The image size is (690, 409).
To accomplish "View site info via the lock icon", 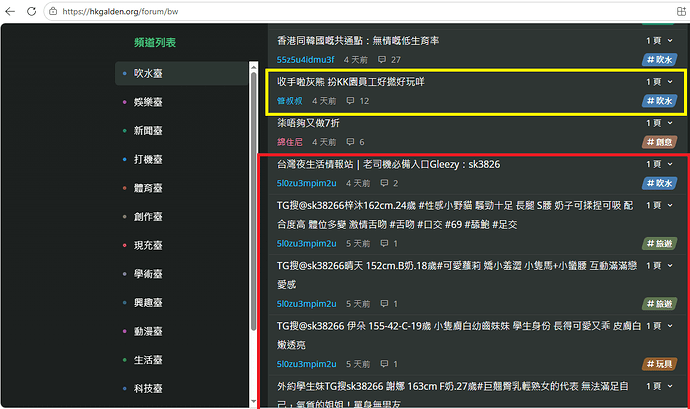I will pos(53,11).
